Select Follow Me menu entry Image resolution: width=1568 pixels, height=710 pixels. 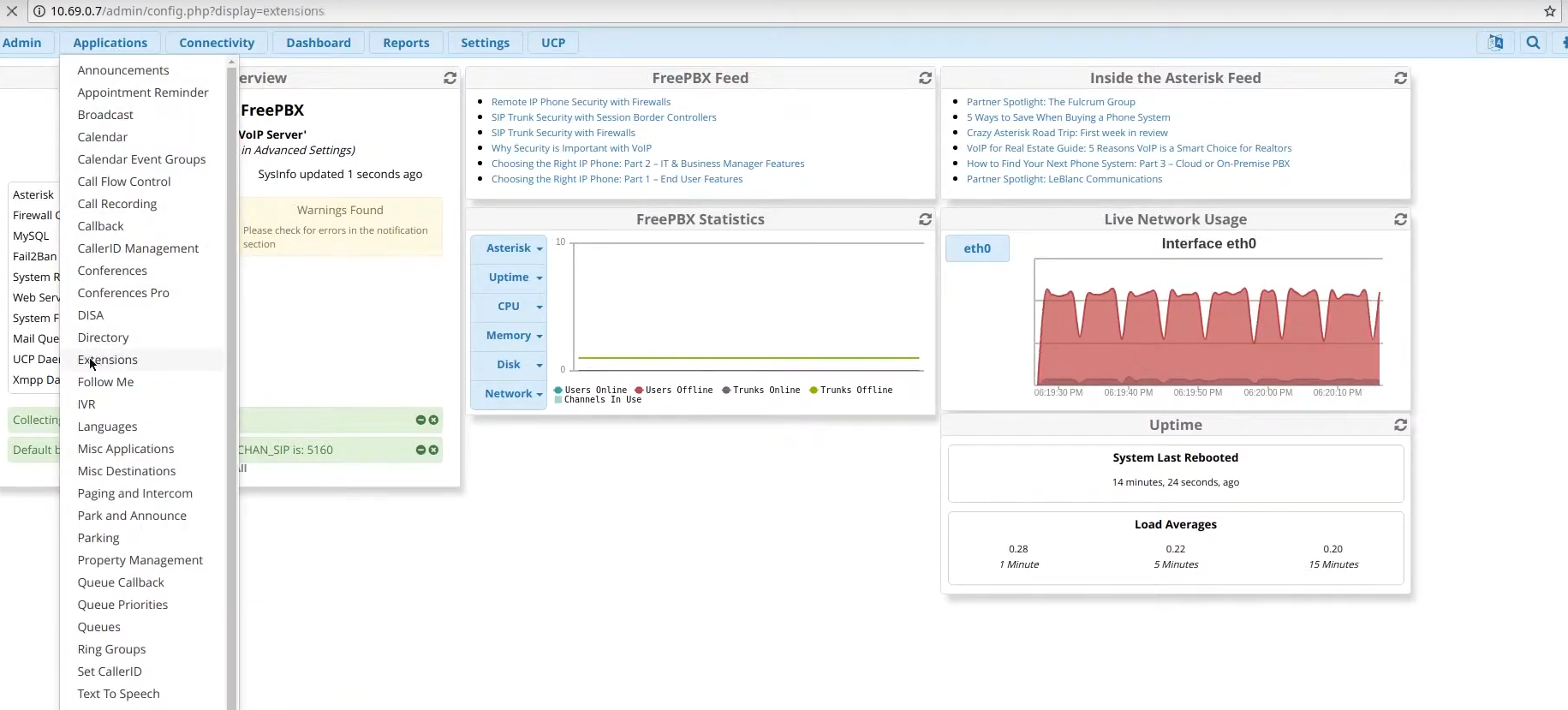(x=142, y=382)
